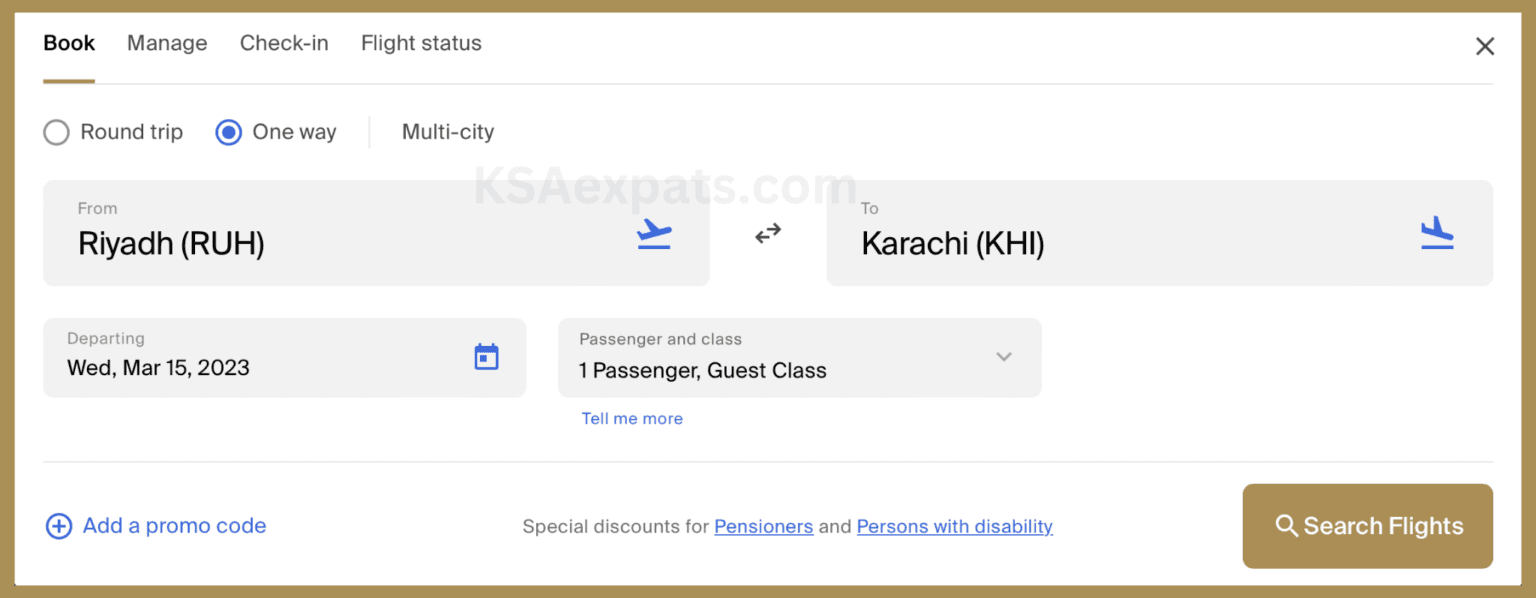Click the plus icon for promo code
Screen dimensions: 1536x598
click(59, 527)
